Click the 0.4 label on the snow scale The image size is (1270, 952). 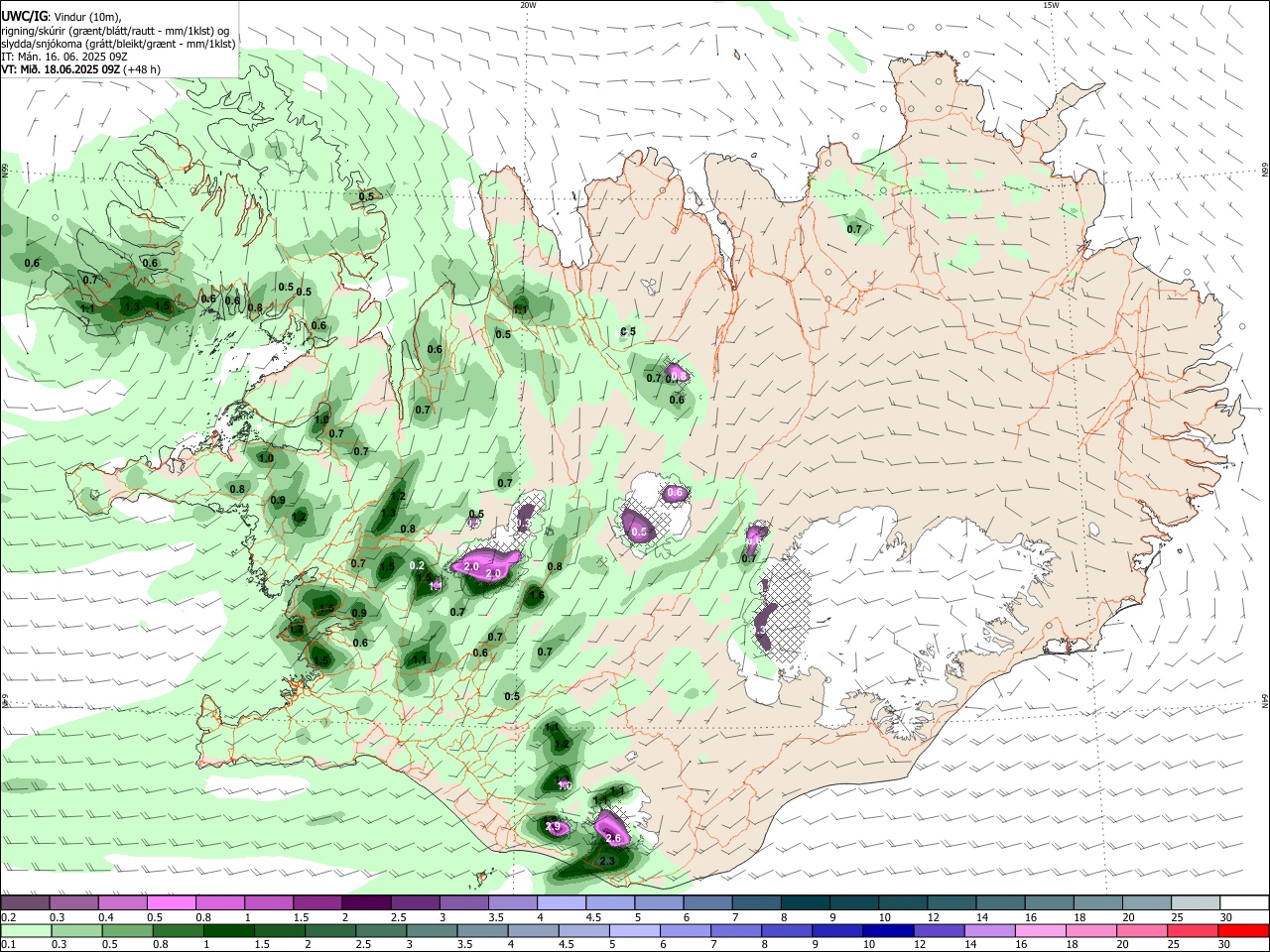coord(105,917)
